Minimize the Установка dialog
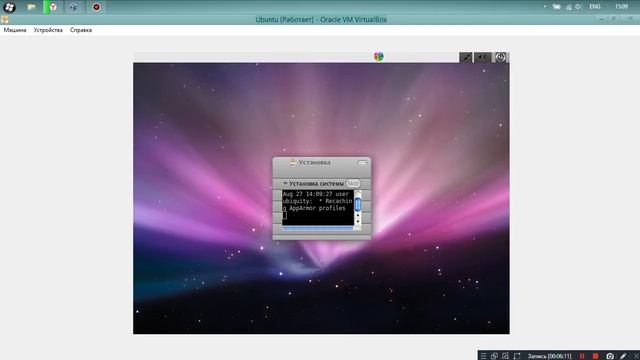 tap(362, 162)
